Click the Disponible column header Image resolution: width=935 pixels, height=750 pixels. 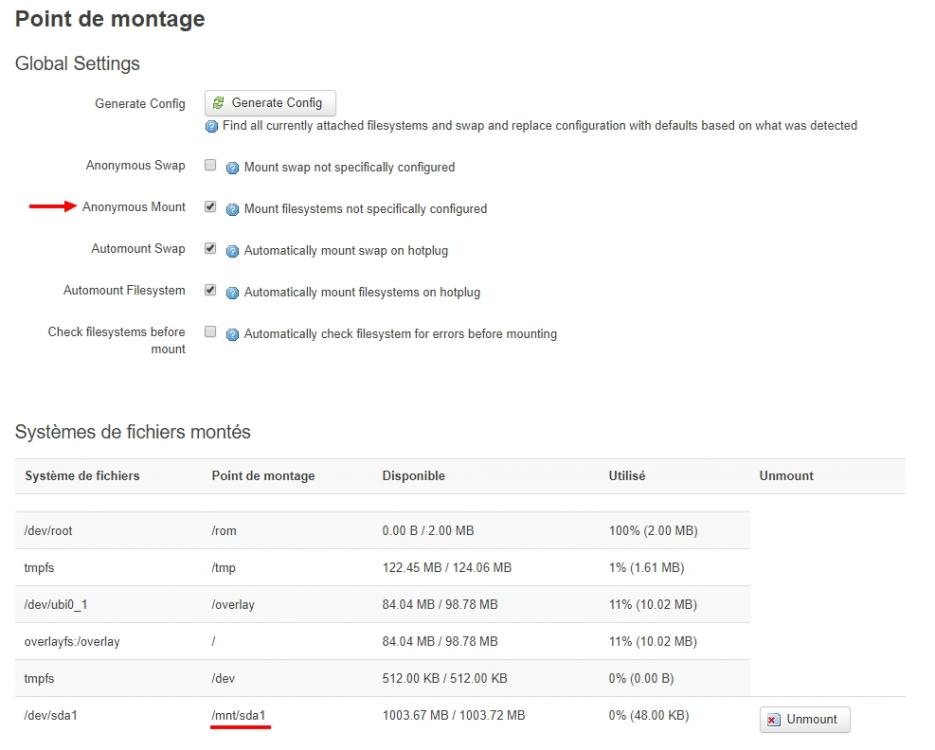click(413, 476)
